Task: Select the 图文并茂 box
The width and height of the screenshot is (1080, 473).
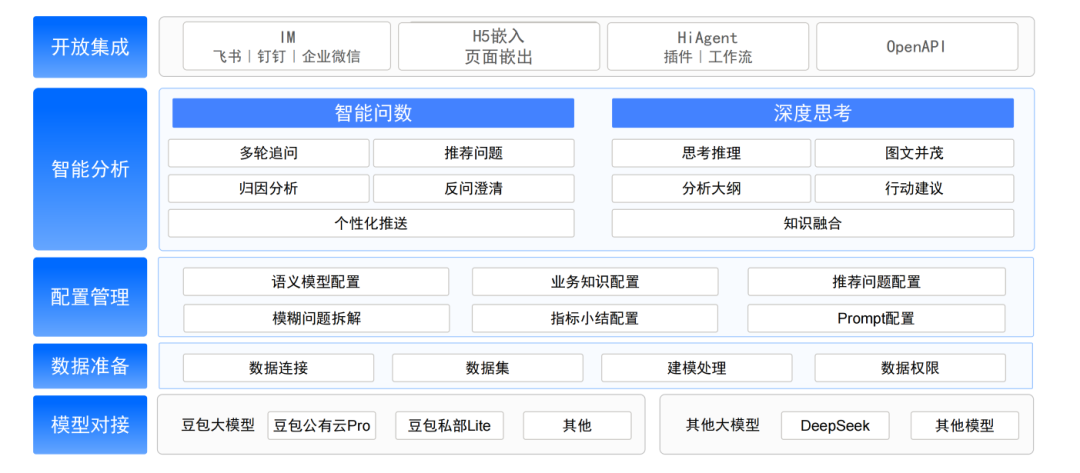Action: [914, 153]
